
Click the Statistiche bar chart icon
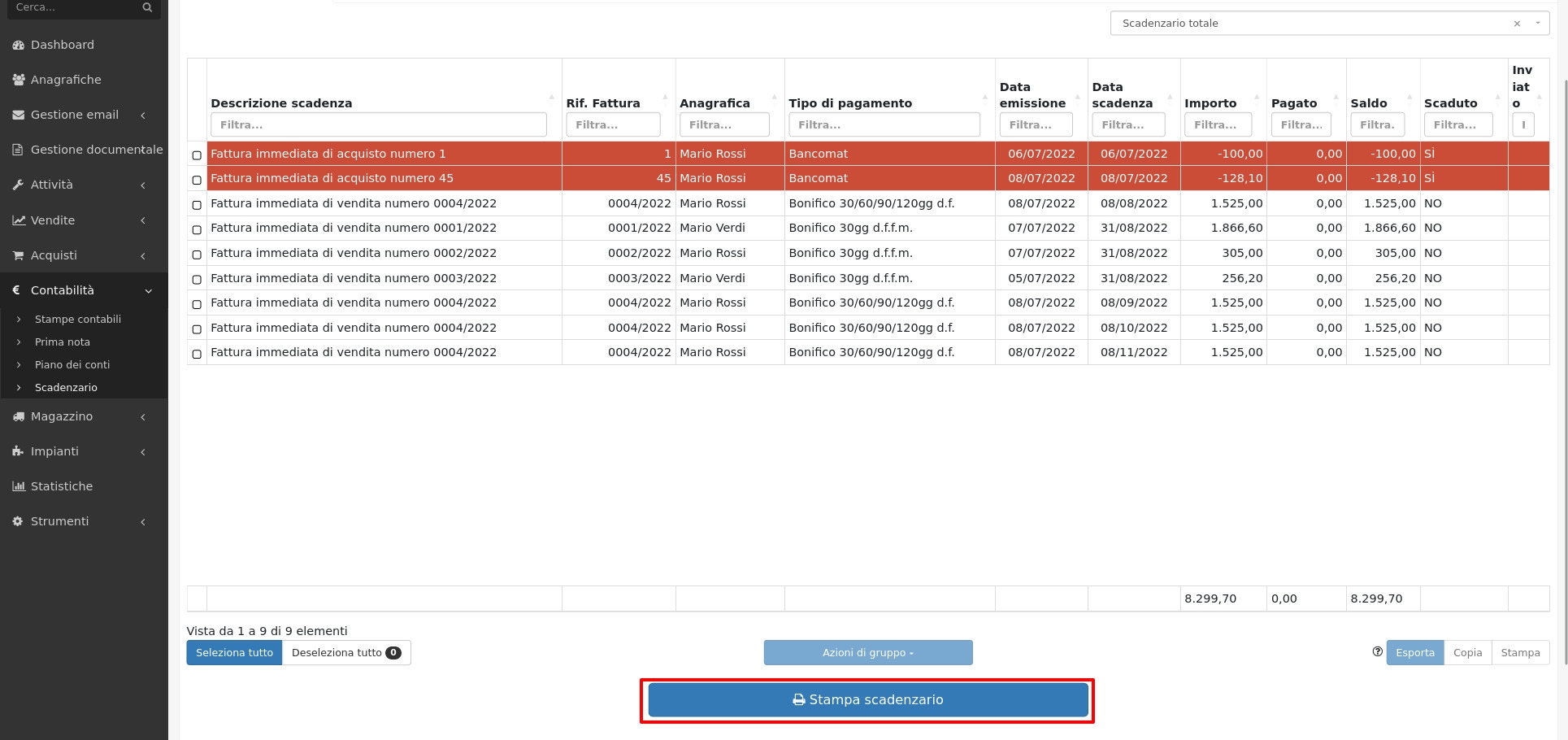click(18, 486)
